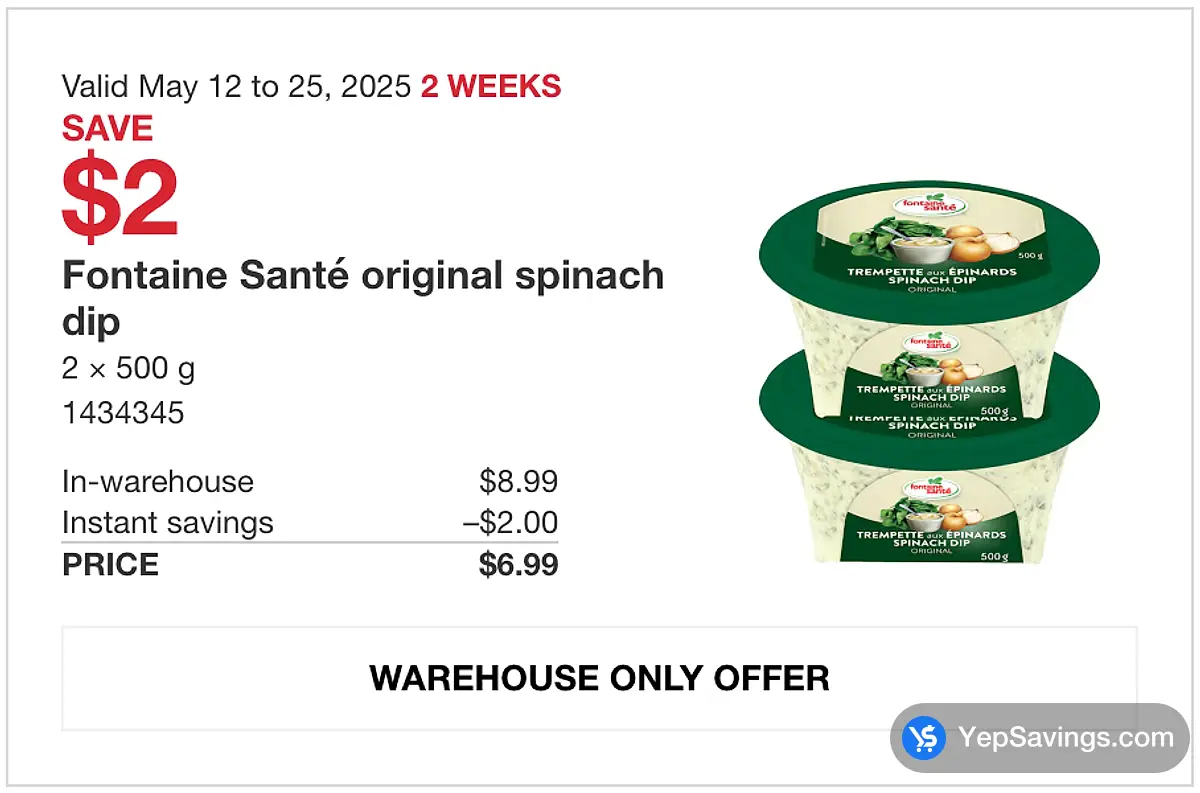Click the YepSavings dollar tag icon
This screenshot has width=1200, height=793.
pos(923,738)
